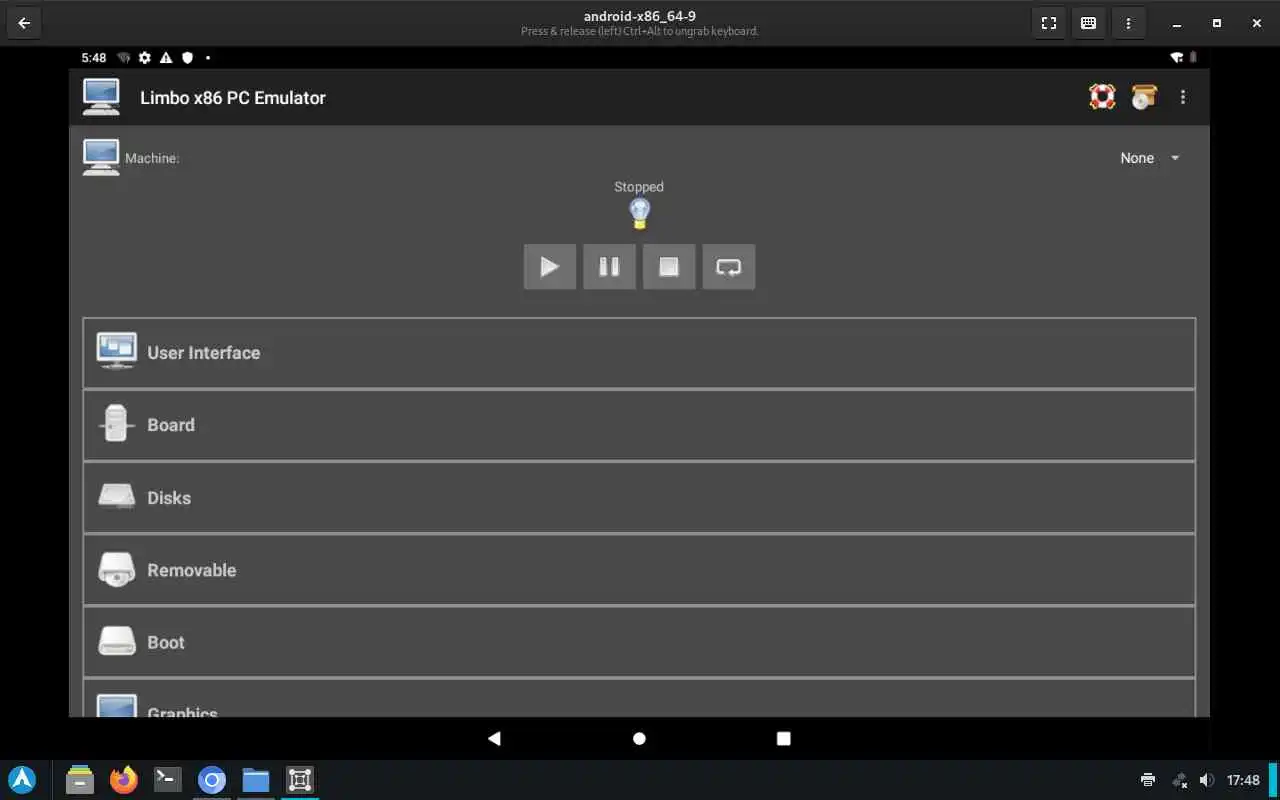Open the archive manager taskbar icon
1280x800 pixels.
[x=80, y=780]
